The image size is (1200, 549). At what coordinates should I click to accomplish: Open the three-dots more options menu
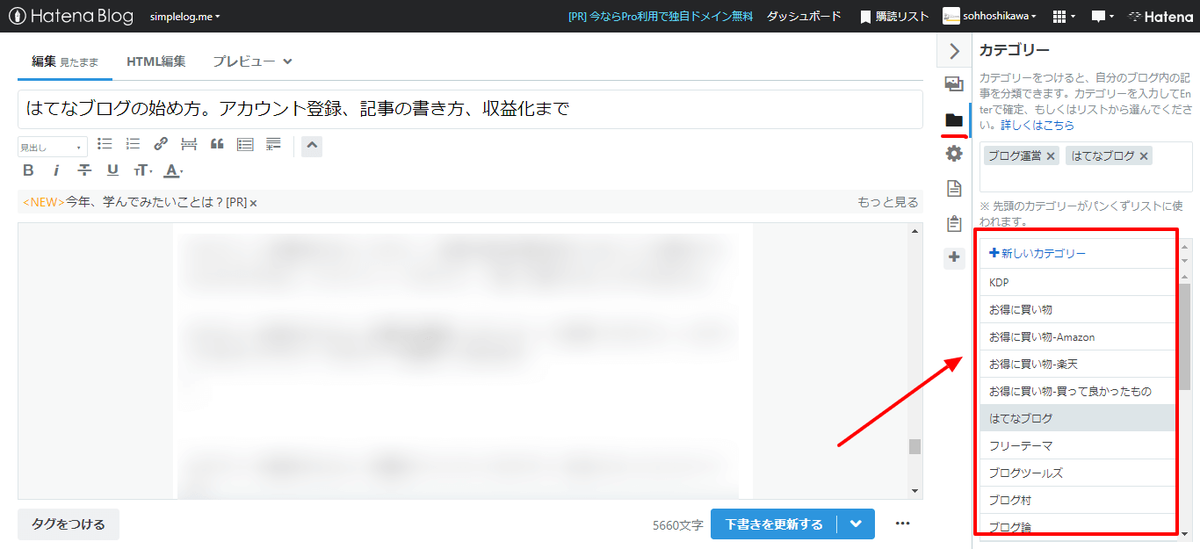(x=903, y=523)
